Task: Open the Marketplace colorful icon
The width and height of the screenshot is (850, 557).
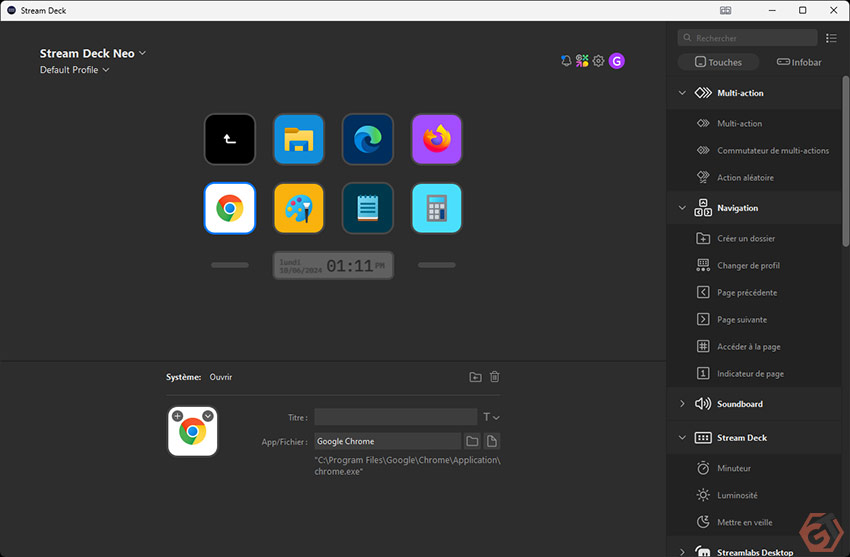Action: [x=582, y=61]
